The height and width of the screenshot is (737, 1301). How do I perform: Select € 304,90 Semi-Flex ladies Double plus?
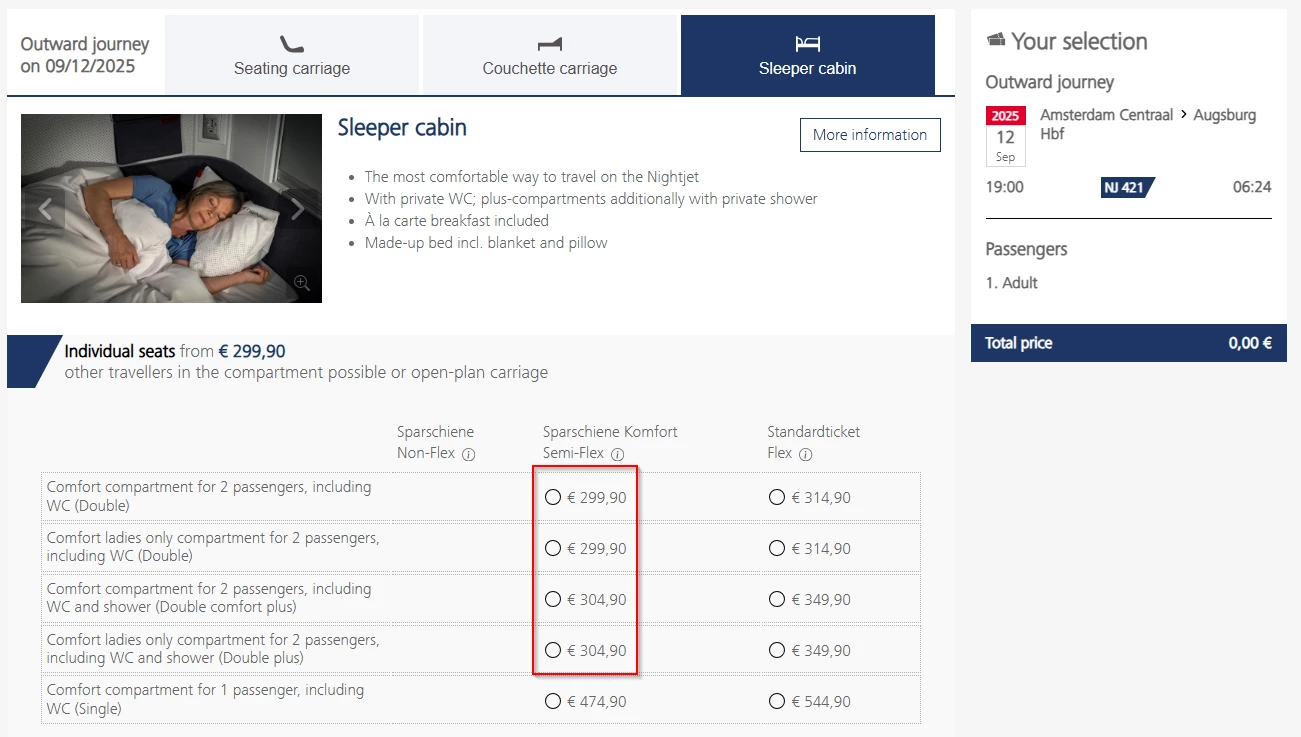pos(553,650)
